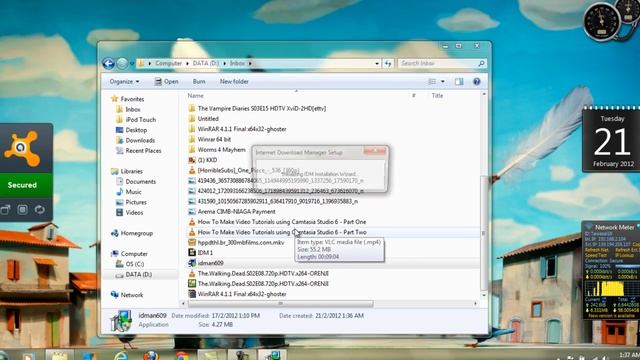Open recent pages dropdown beside Forward arrow
This screenshot has height=360, width=640.
click(x=132, y=64)
